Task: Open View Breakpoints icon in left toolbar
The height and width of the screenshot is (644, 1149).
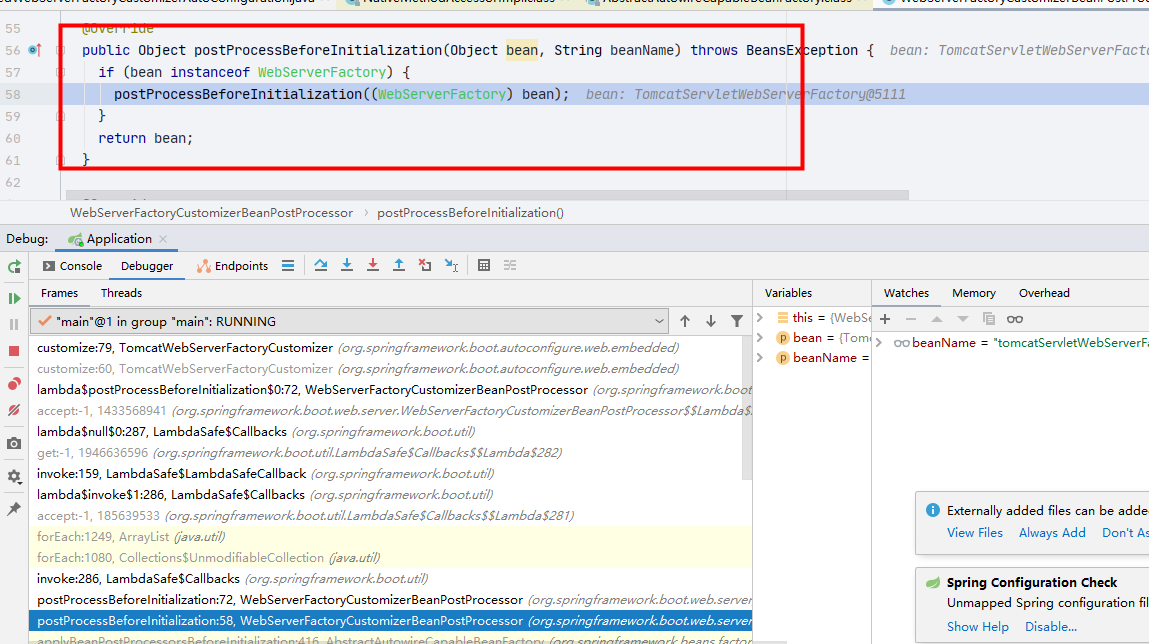Action: pyautogui.click(x=14, y=384)
